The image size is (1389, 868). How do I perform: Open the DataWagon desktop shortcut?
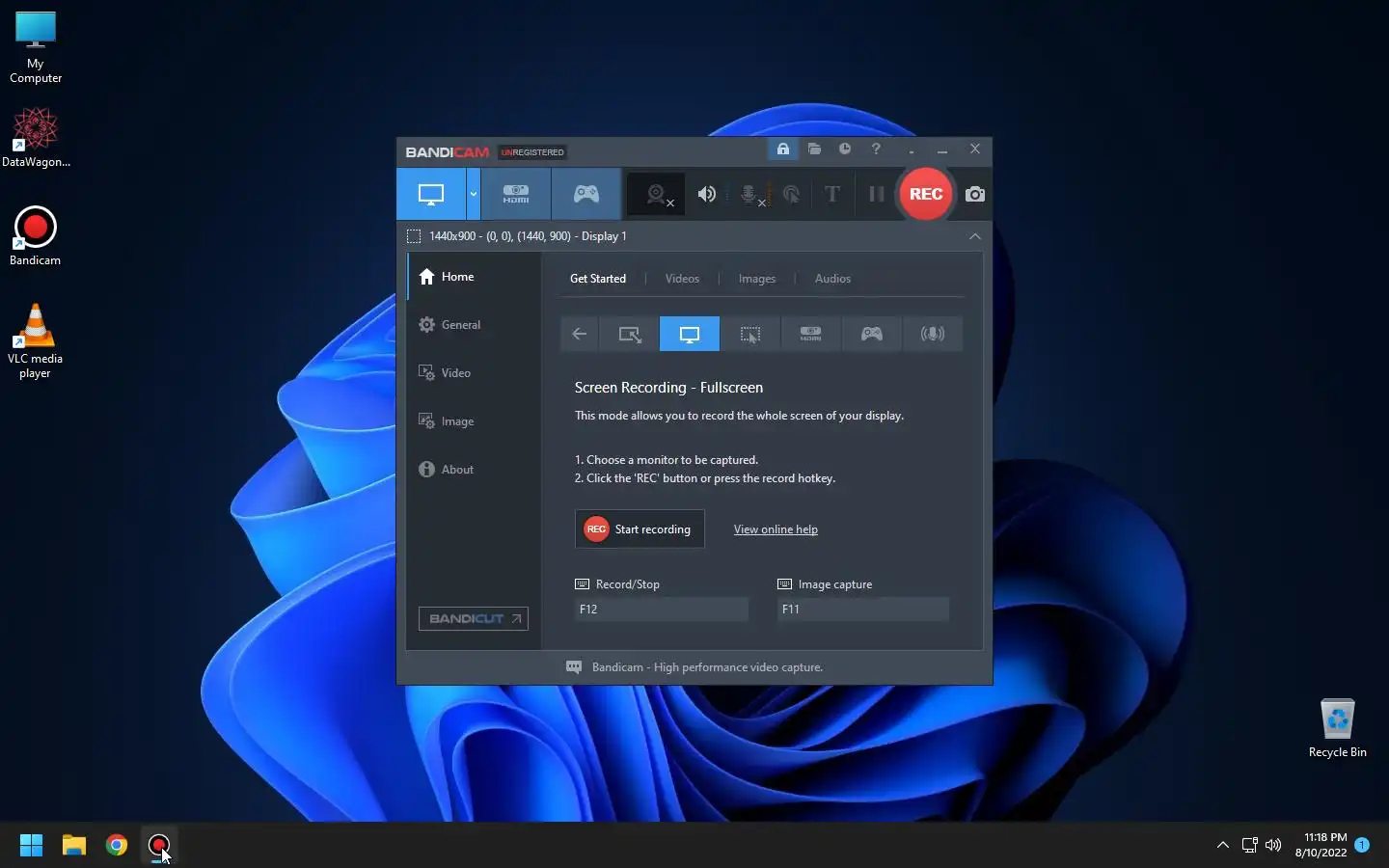click(x=36, y=137)
